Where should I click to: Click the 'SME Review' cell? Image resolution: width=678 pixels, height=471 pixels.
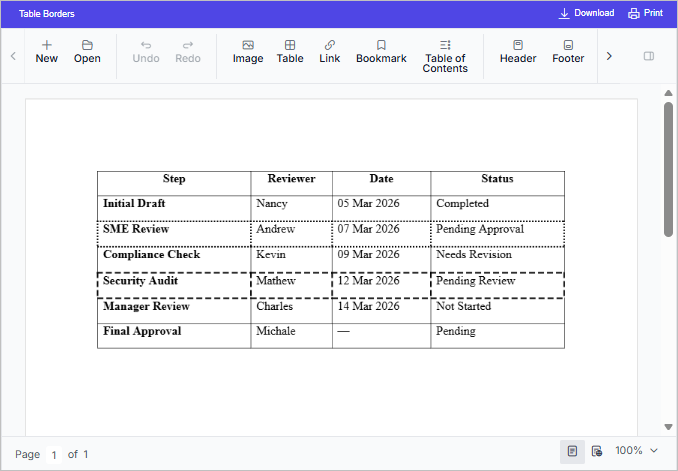coord(174,234)
